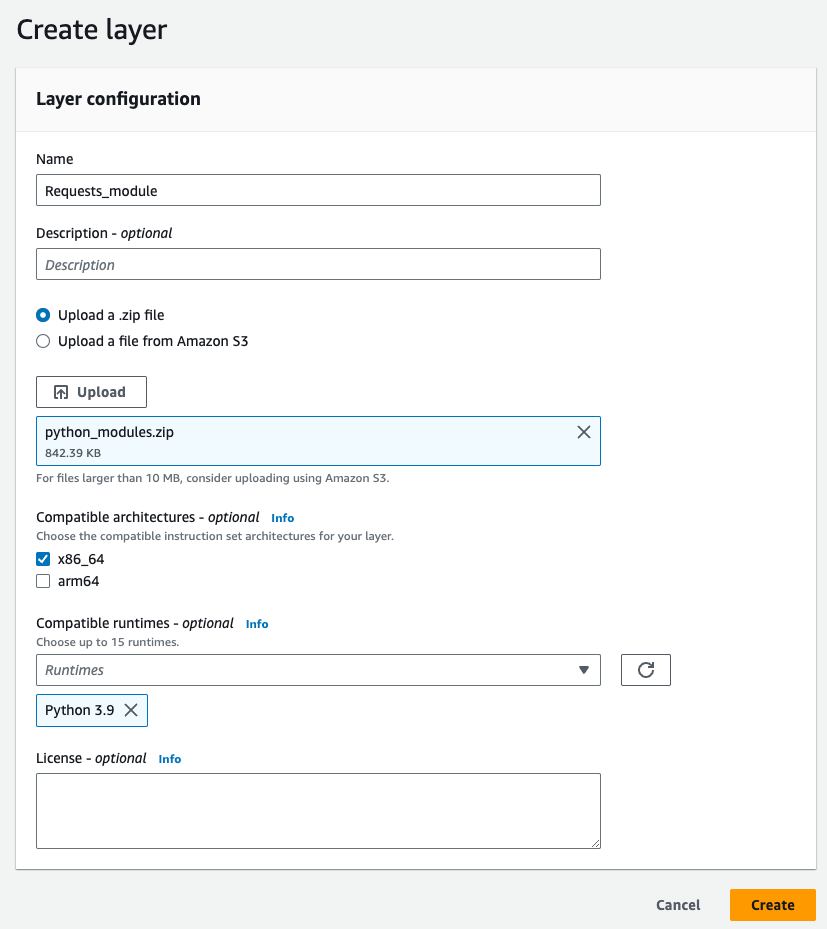Expand the runtimes list via its arrow
Screen dimensions: 827x929
pos(583,669)
